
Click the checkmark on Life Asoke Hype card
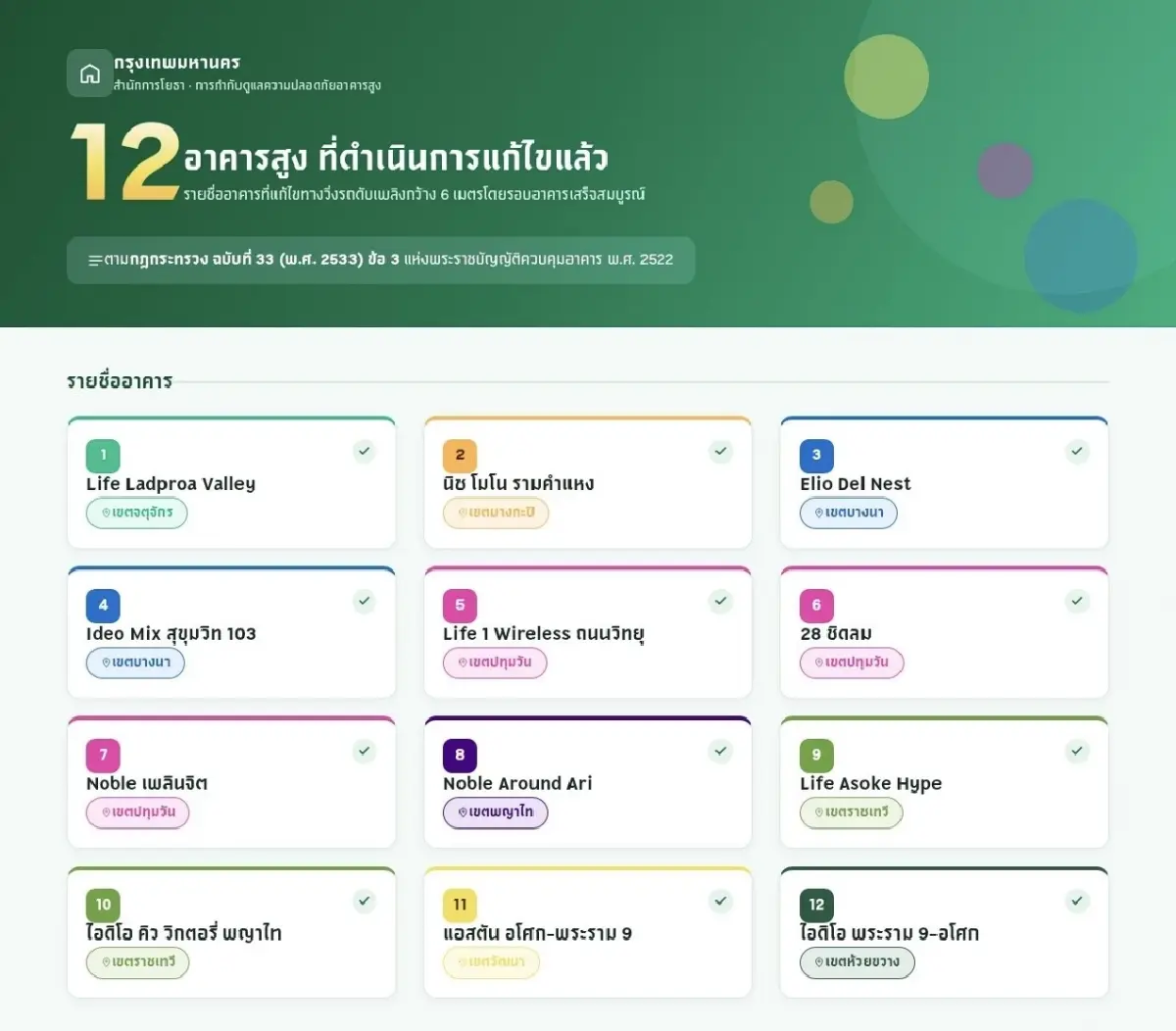click(1077, 751)
